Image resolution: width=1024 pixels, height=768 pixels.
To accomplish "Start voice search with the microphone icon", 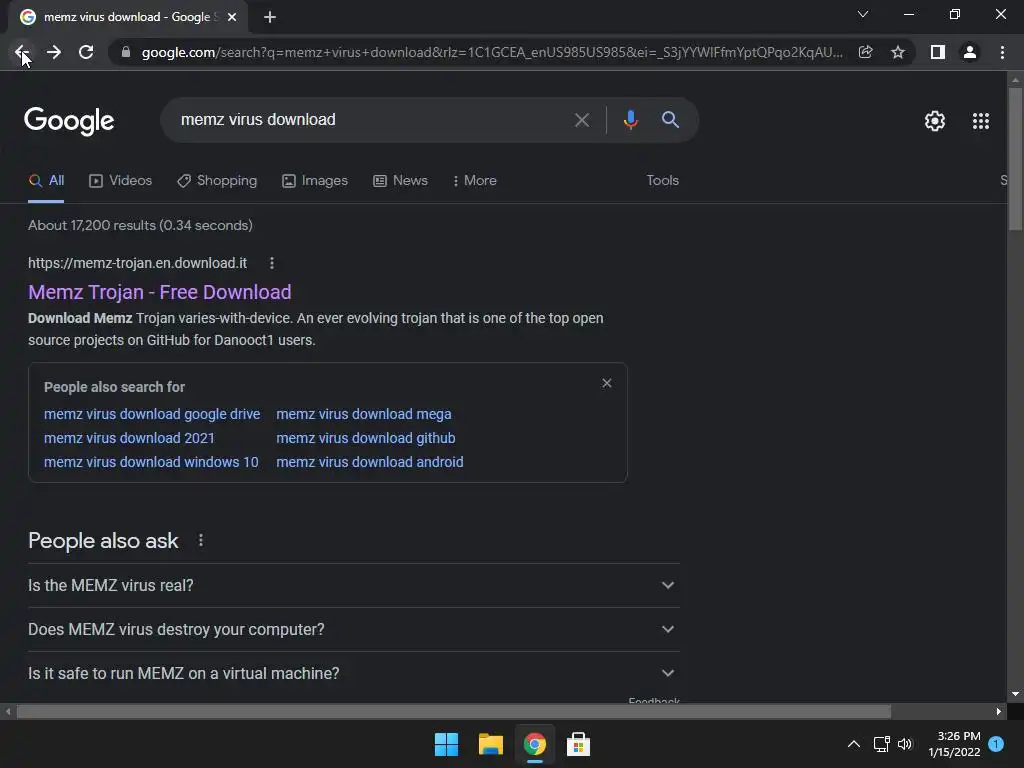I will pyautogui.click(x=630, y=120).
